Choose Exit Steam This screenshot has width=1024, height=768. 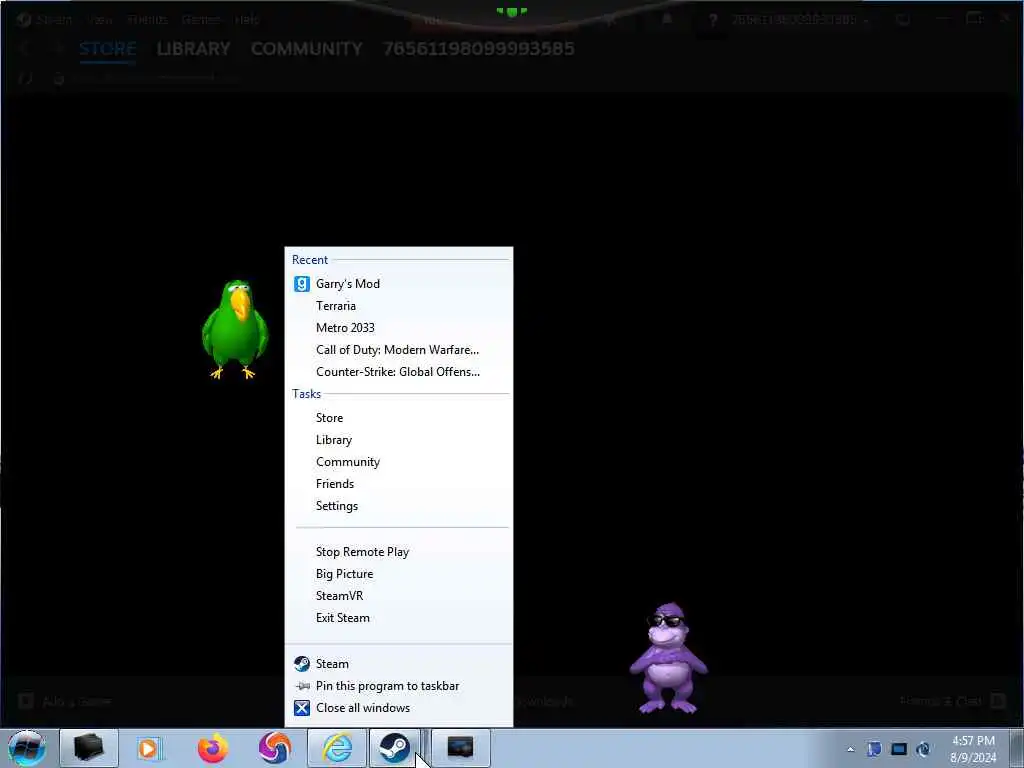(398, 618)
